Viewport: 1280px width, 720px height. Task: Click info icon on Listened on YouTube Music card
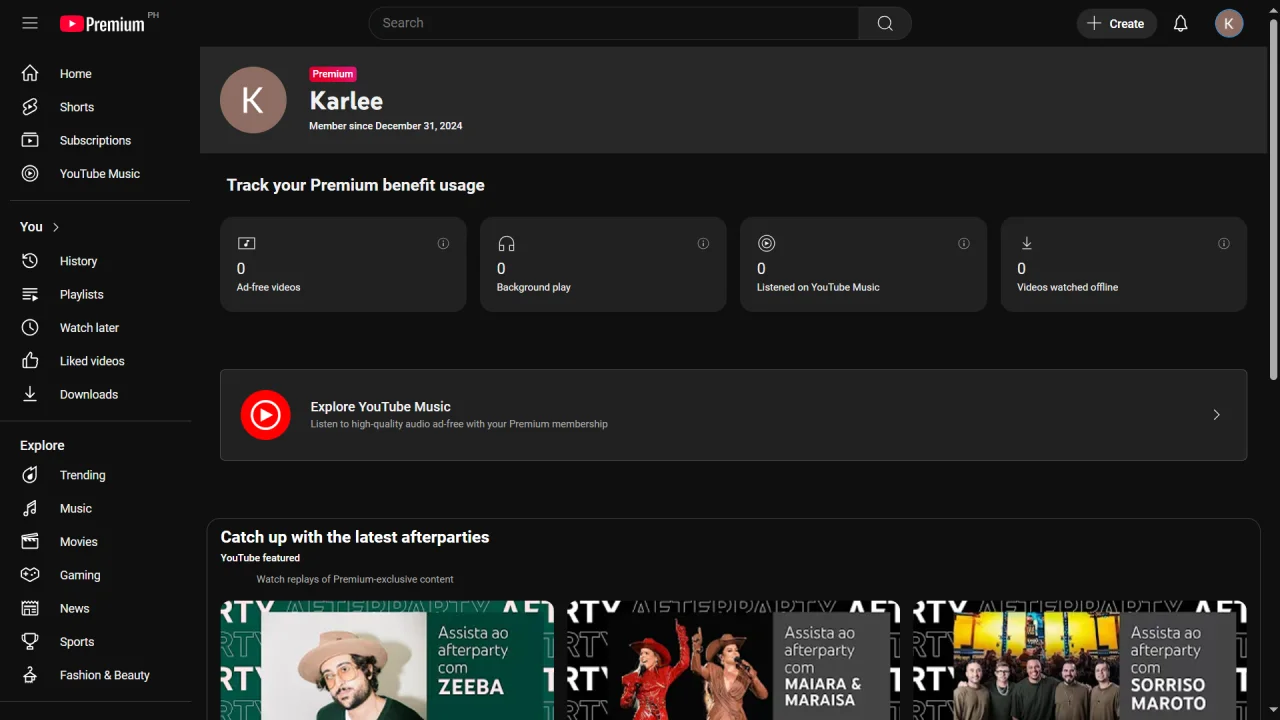coord(964,243)
